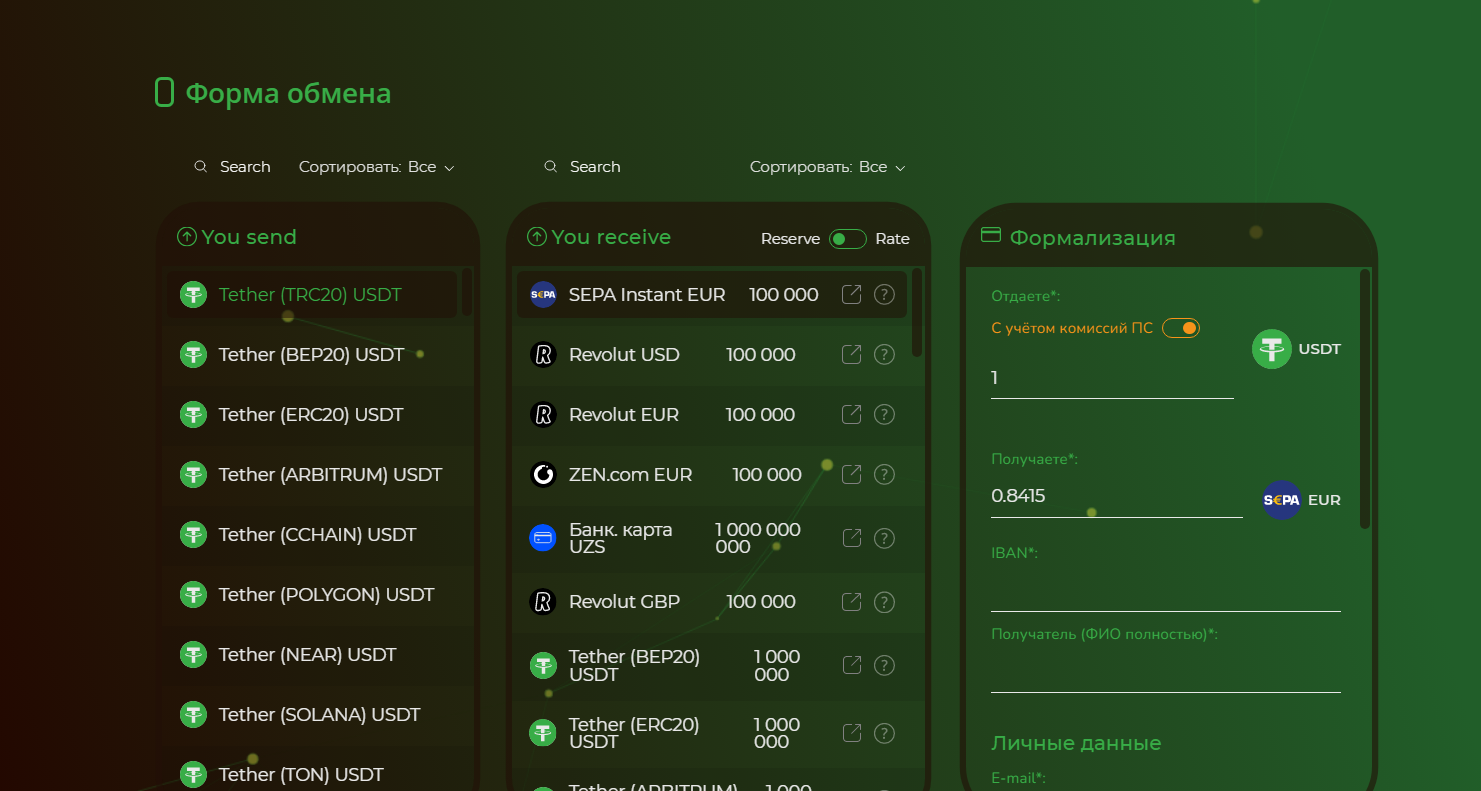Image resolution: width=1481 pixels, height=791 pixels.
Task: Select Tether (CCHAIN) USDT to send
Action: tap(318, 534)
